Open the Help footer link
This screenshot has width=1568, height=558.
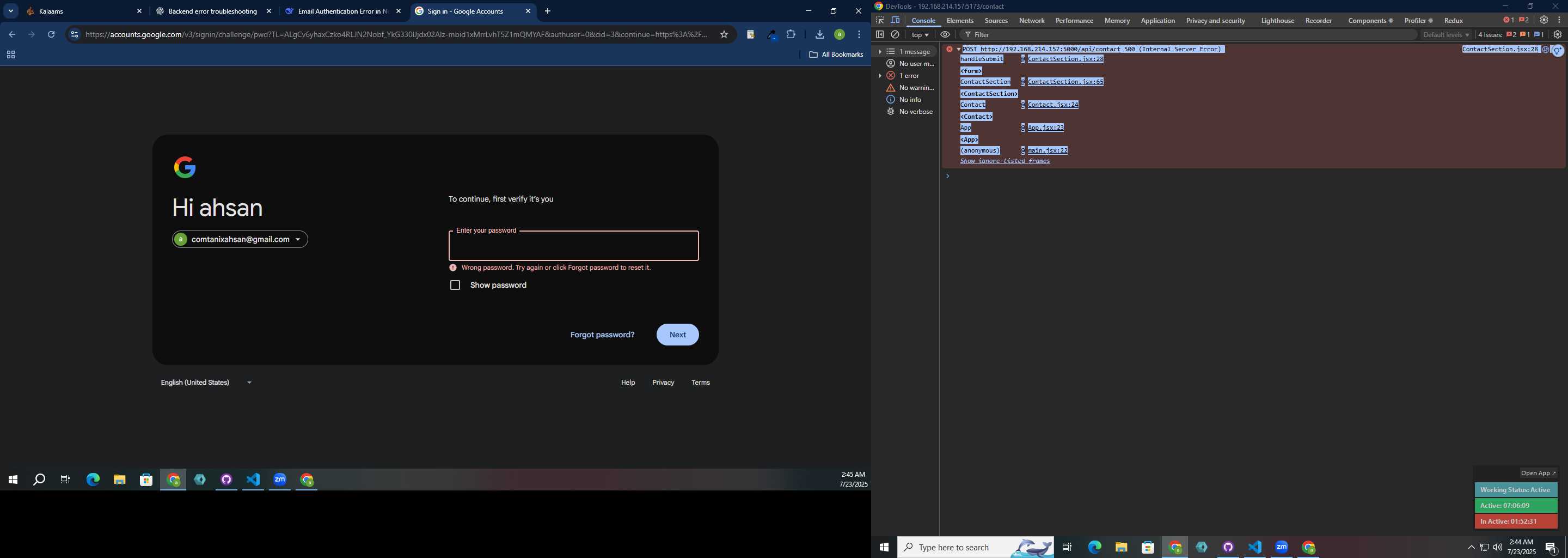click(628, 383)
